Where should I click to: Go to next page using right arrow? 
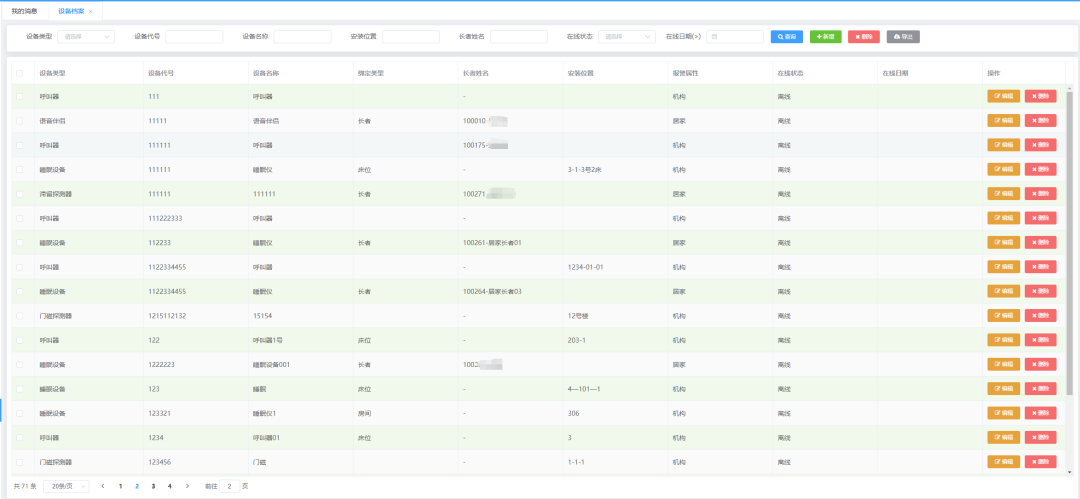(x=187, y=486)
